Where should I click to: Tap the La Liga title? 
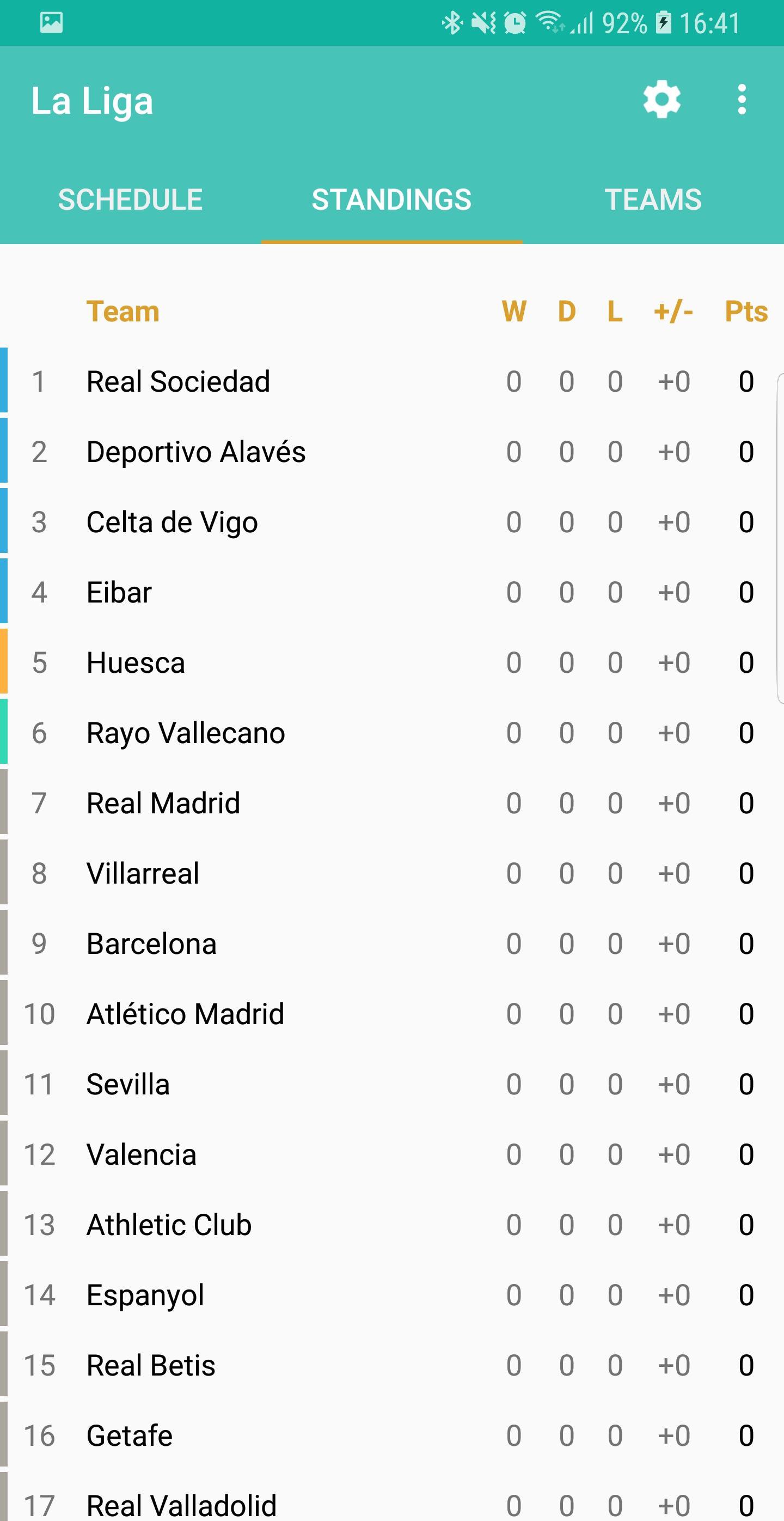(x=92, y=100)
